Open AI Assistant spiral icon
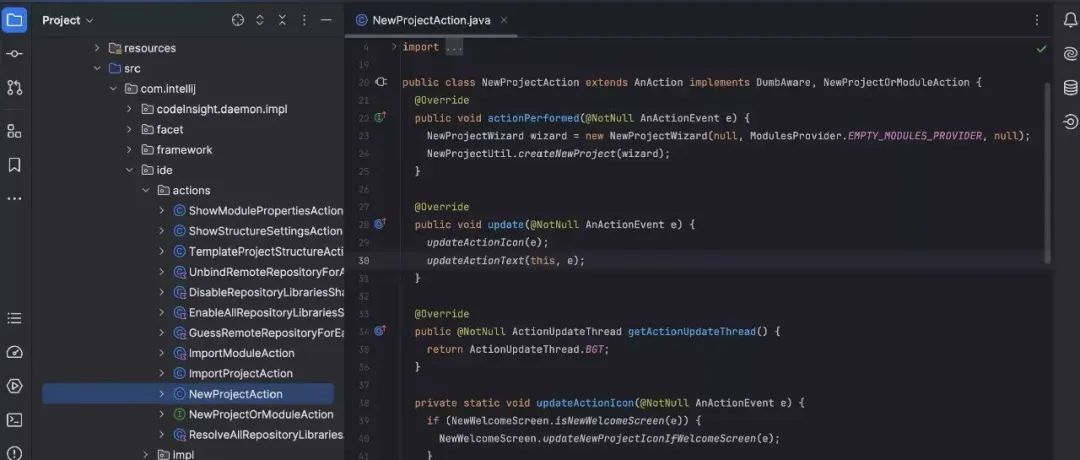 point(1070,54)
